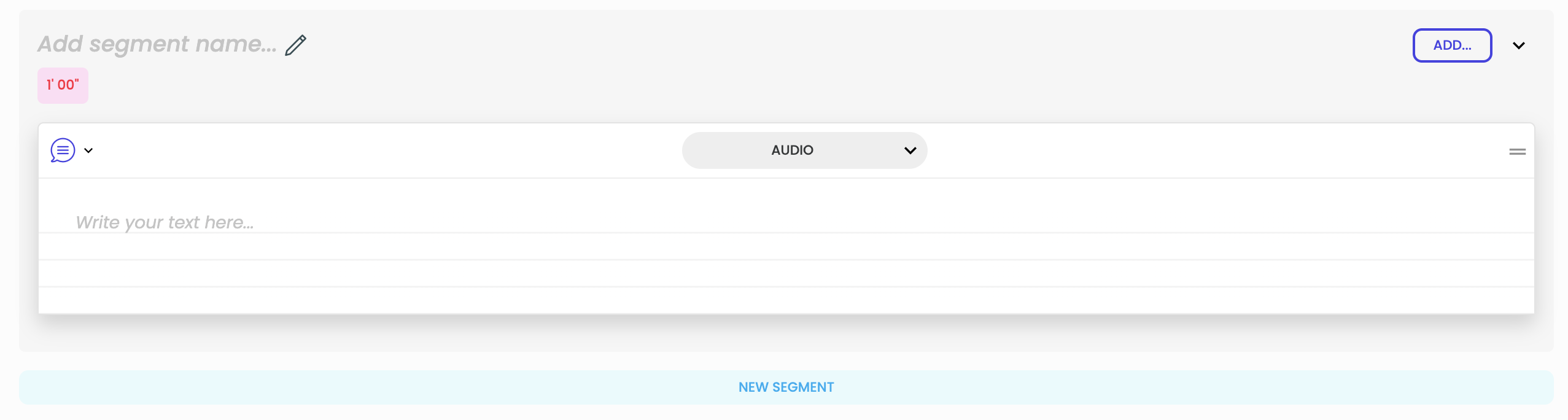
Task: Click the chevron arrow inside the AUDIO selector
Action: coord(910,150)
